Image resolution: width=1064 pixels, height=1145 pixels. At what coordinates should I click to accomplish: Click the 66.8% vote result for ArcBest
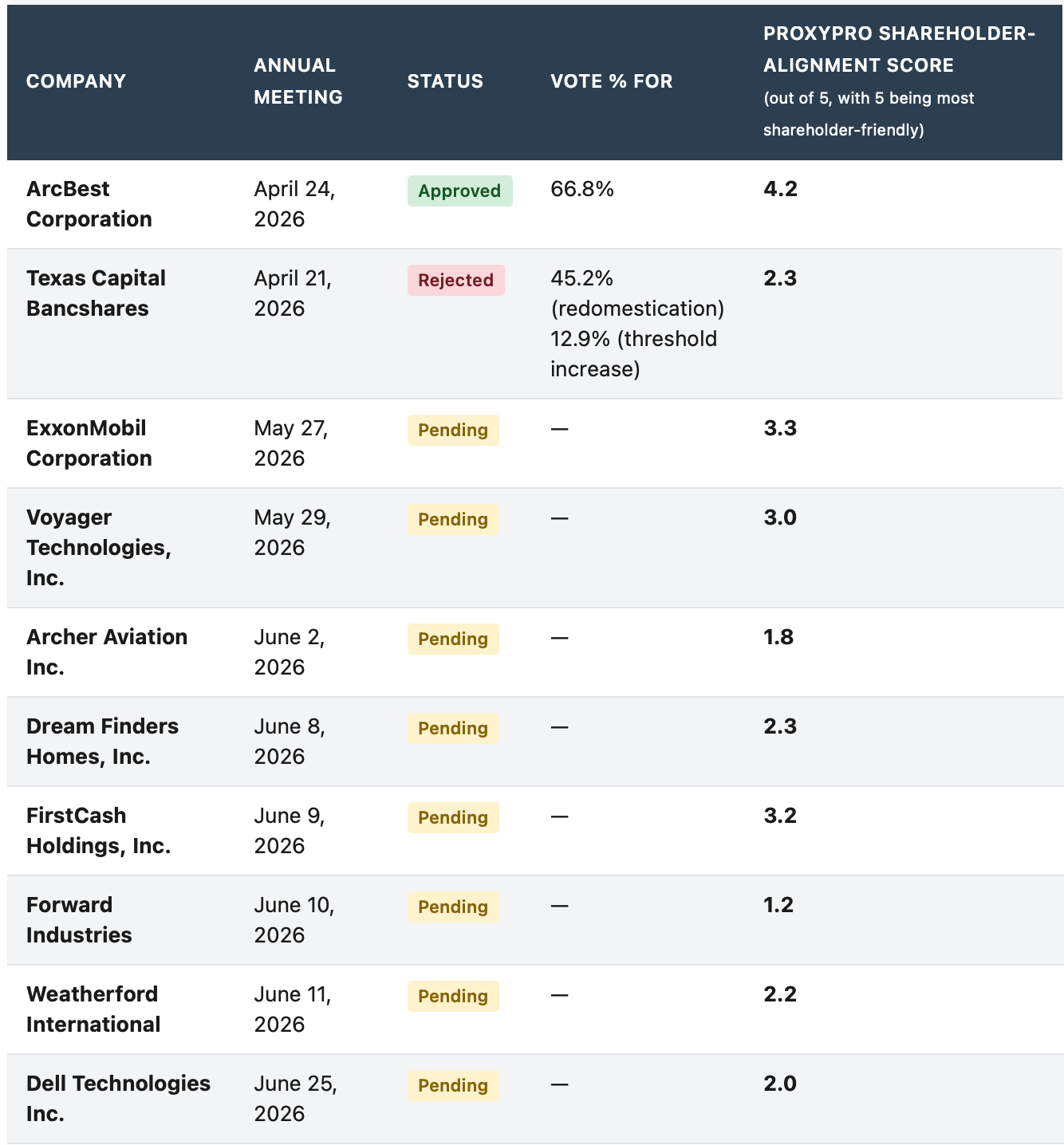pyautogui.click(x=582, y=189)
